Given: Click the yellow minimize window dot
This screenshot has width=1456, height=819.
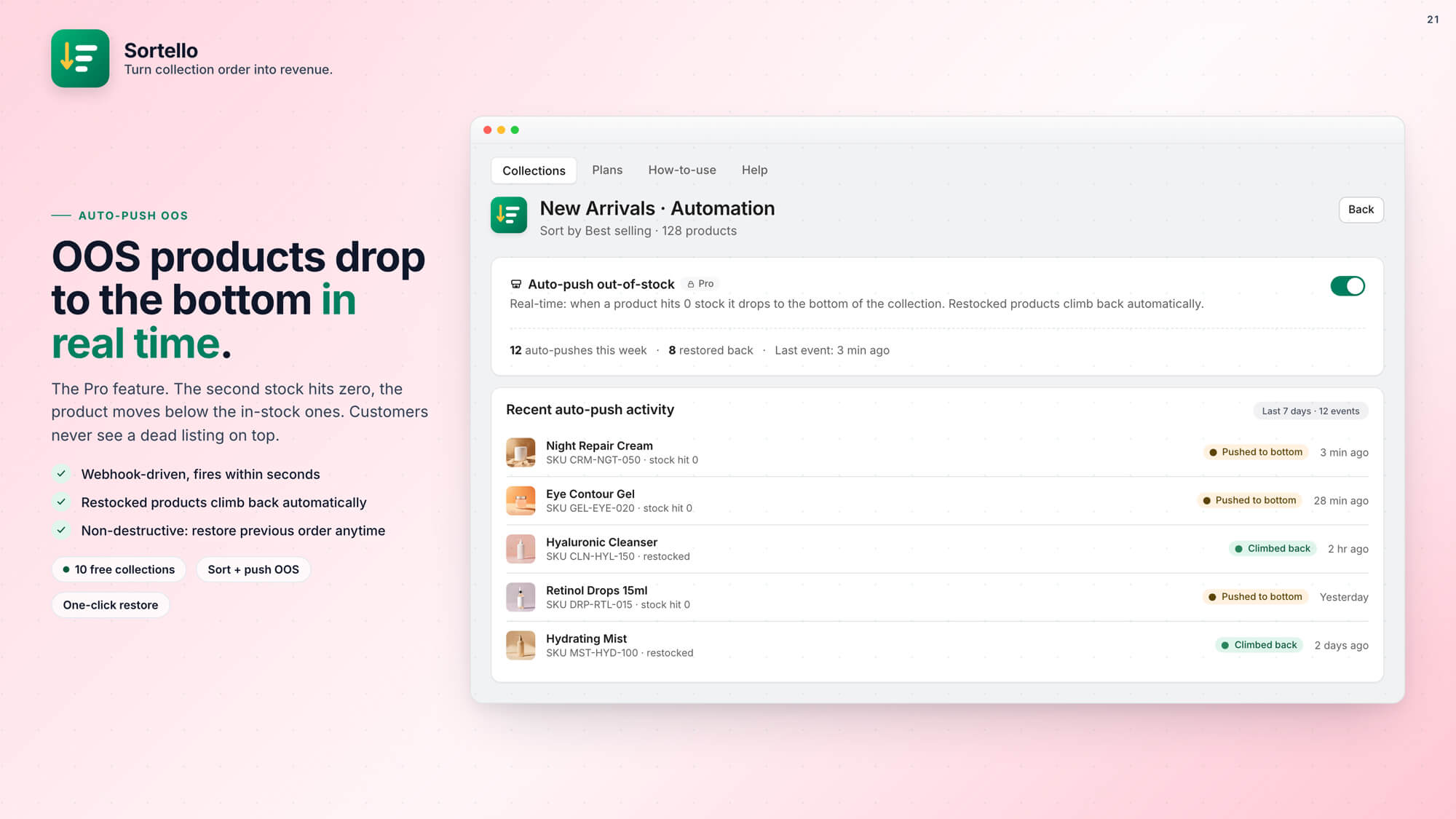Looking at the screenshot, I should (x=501, y=130).
